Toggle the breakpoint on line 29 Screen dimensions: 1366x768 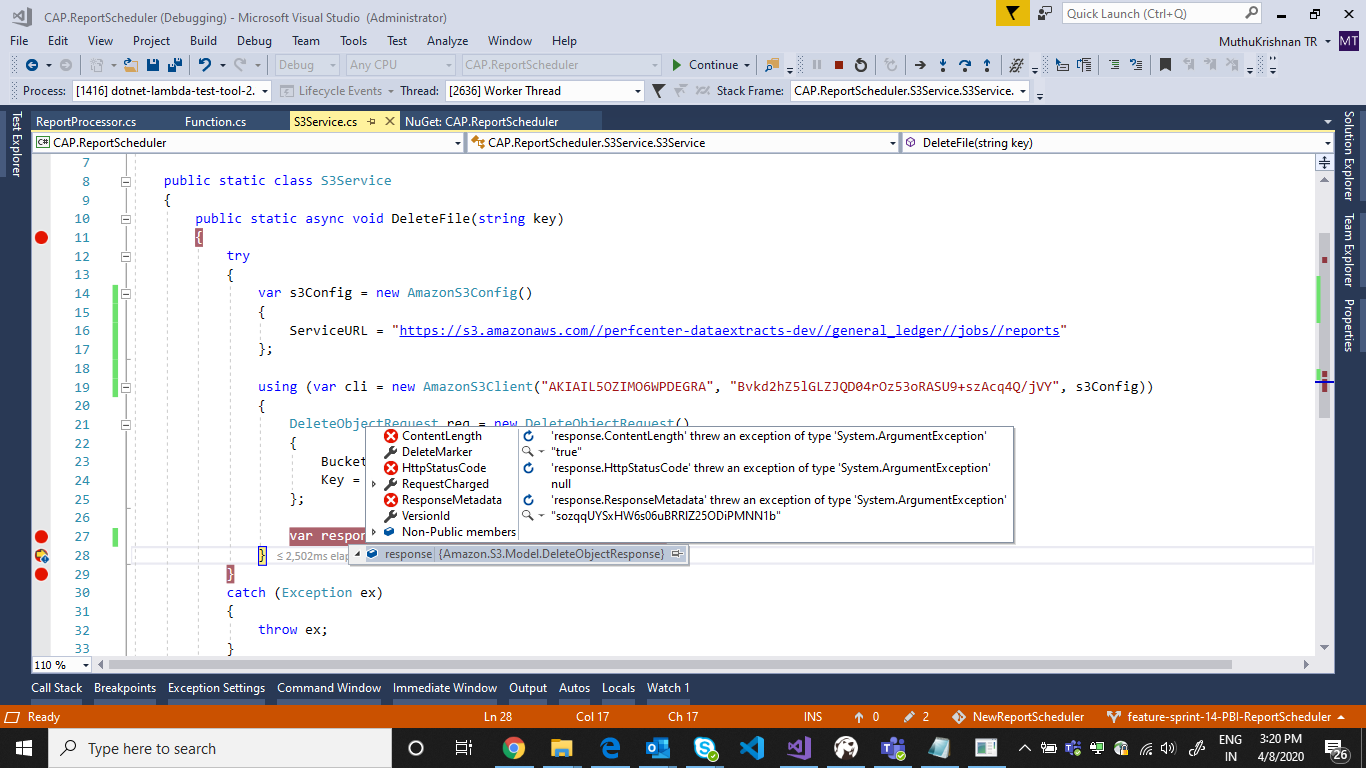point(41,574)
